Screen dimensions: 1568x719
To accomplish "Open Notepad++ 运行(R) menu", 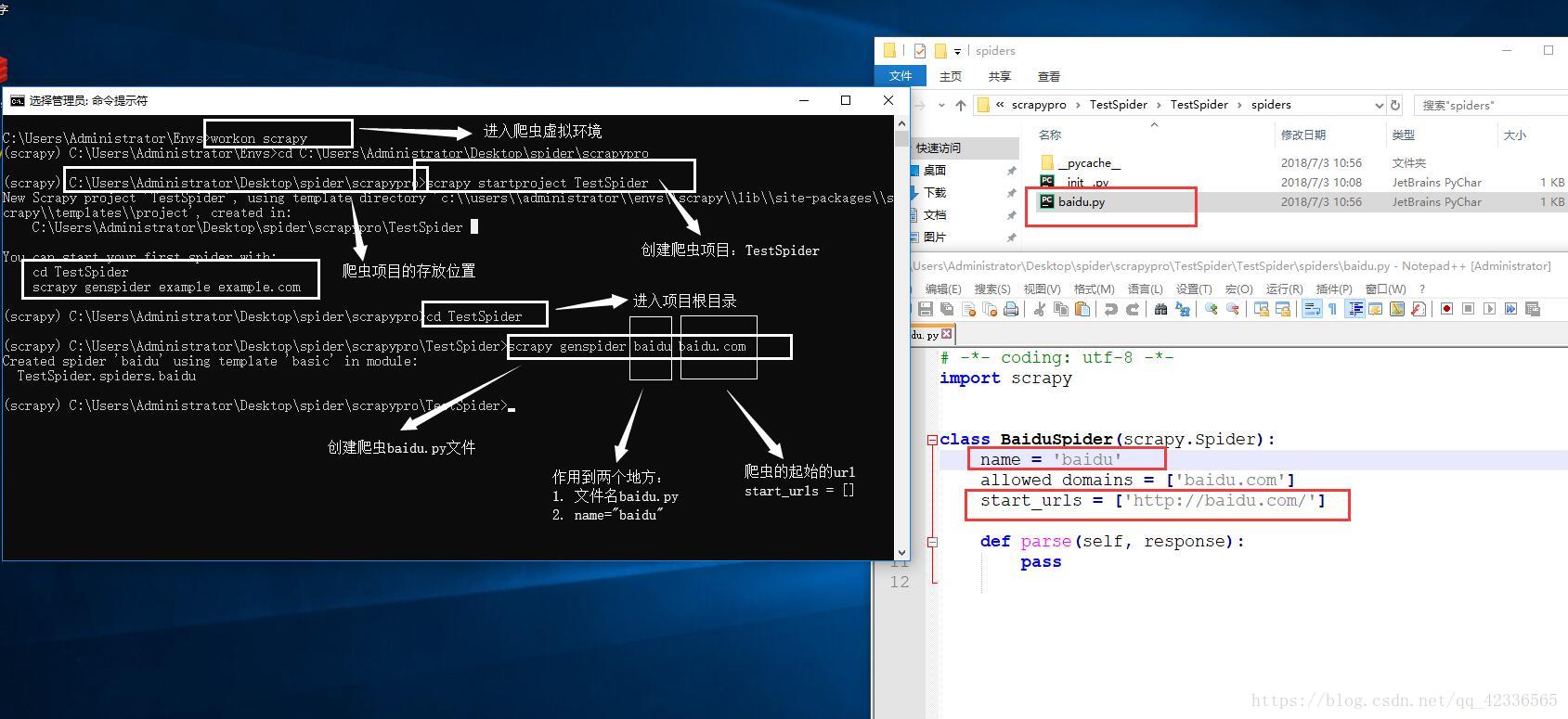I will coord(1284,289).
